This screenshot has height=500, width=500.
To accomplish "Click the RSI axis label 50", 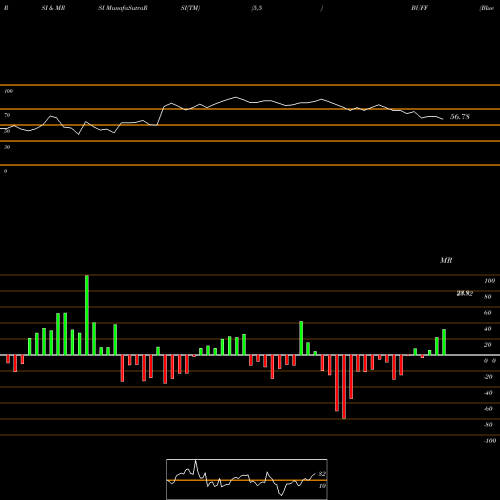I will (7, 131).
